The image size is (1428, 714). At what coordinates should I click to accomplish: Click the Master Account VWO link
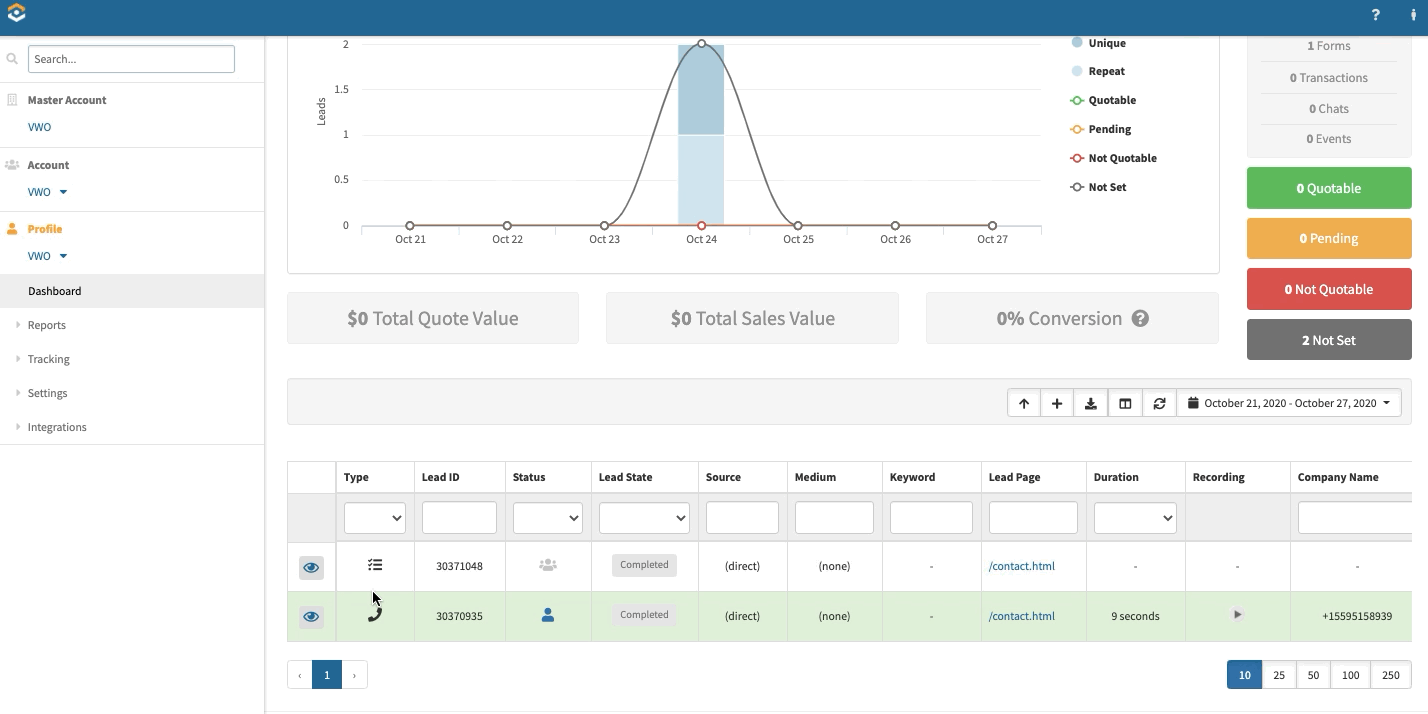[x=39, y=127]
